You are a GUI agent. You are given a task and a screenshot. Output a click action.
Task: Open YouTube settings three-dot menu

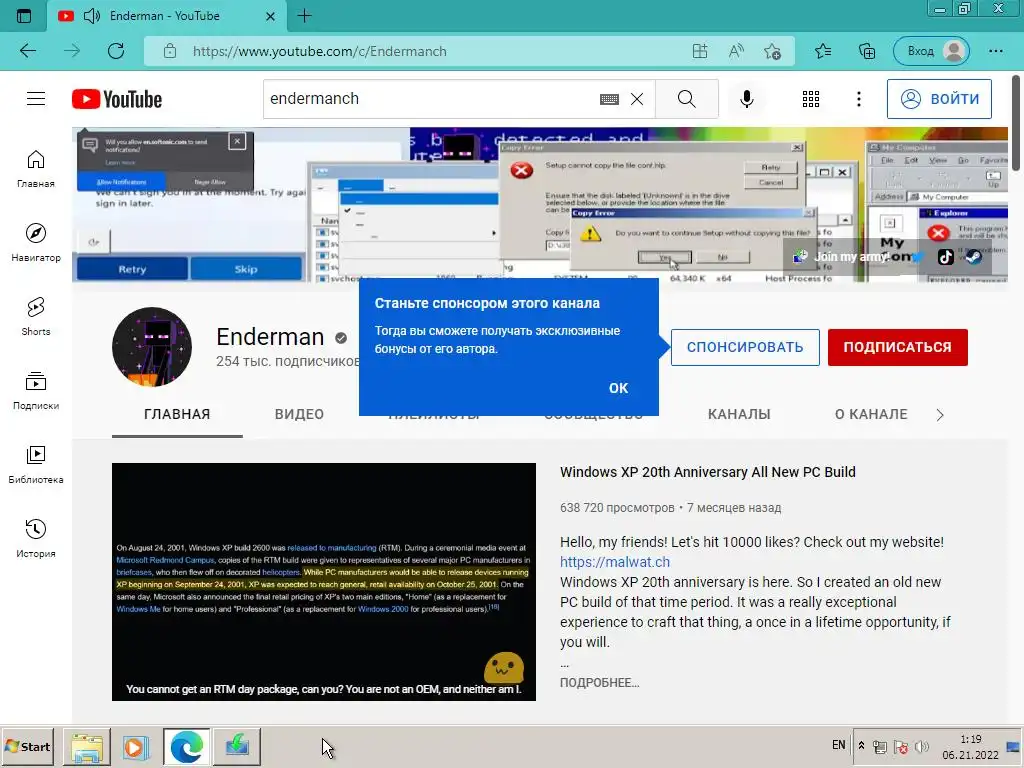pyautogui.click(x=859, y=99)
